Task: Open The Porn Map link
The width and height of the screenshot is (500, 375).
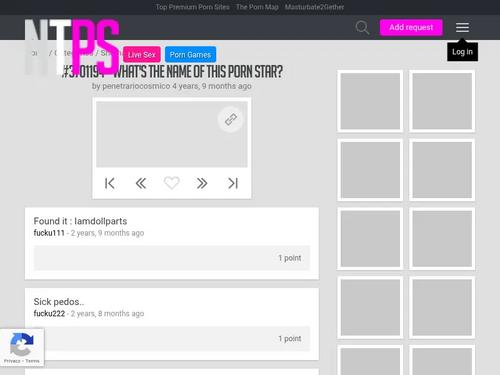Action: [x=257, y=7]
